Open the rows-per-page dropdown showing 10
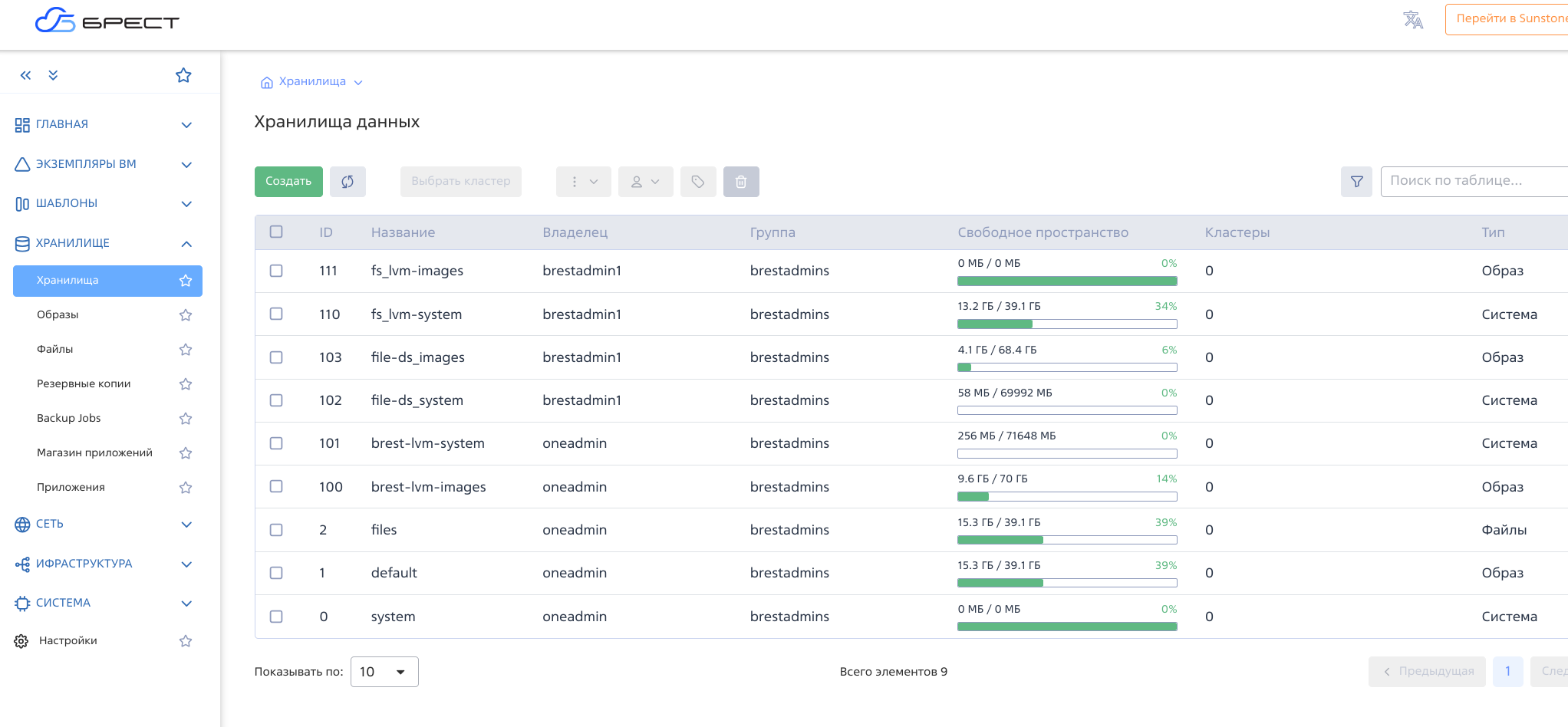Image resolution: width=1568 pixels, height=727 pixels. (x=384, y=672)
